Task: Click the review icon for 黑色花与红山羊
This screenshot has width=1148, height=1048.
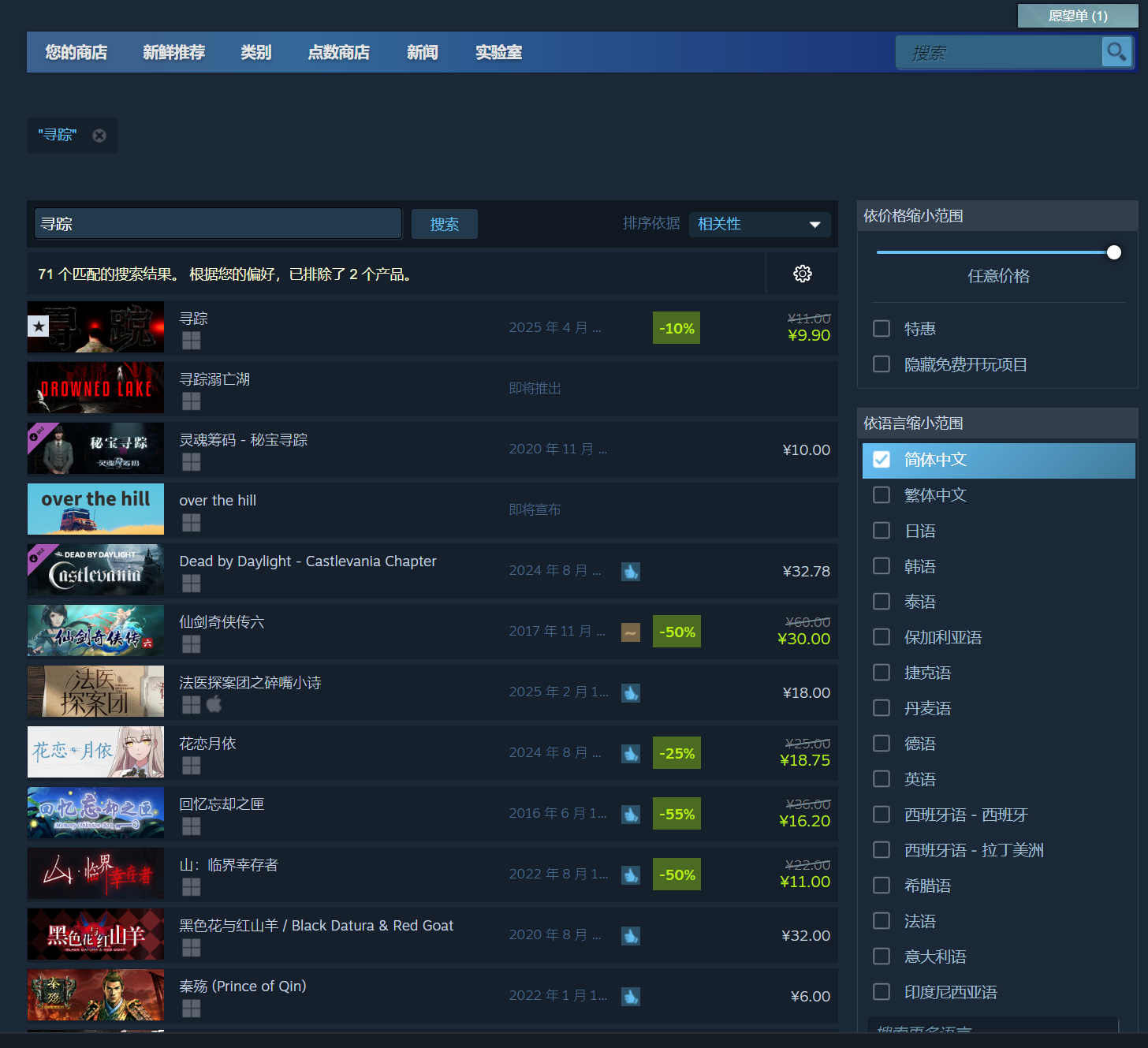Action: 631,936
